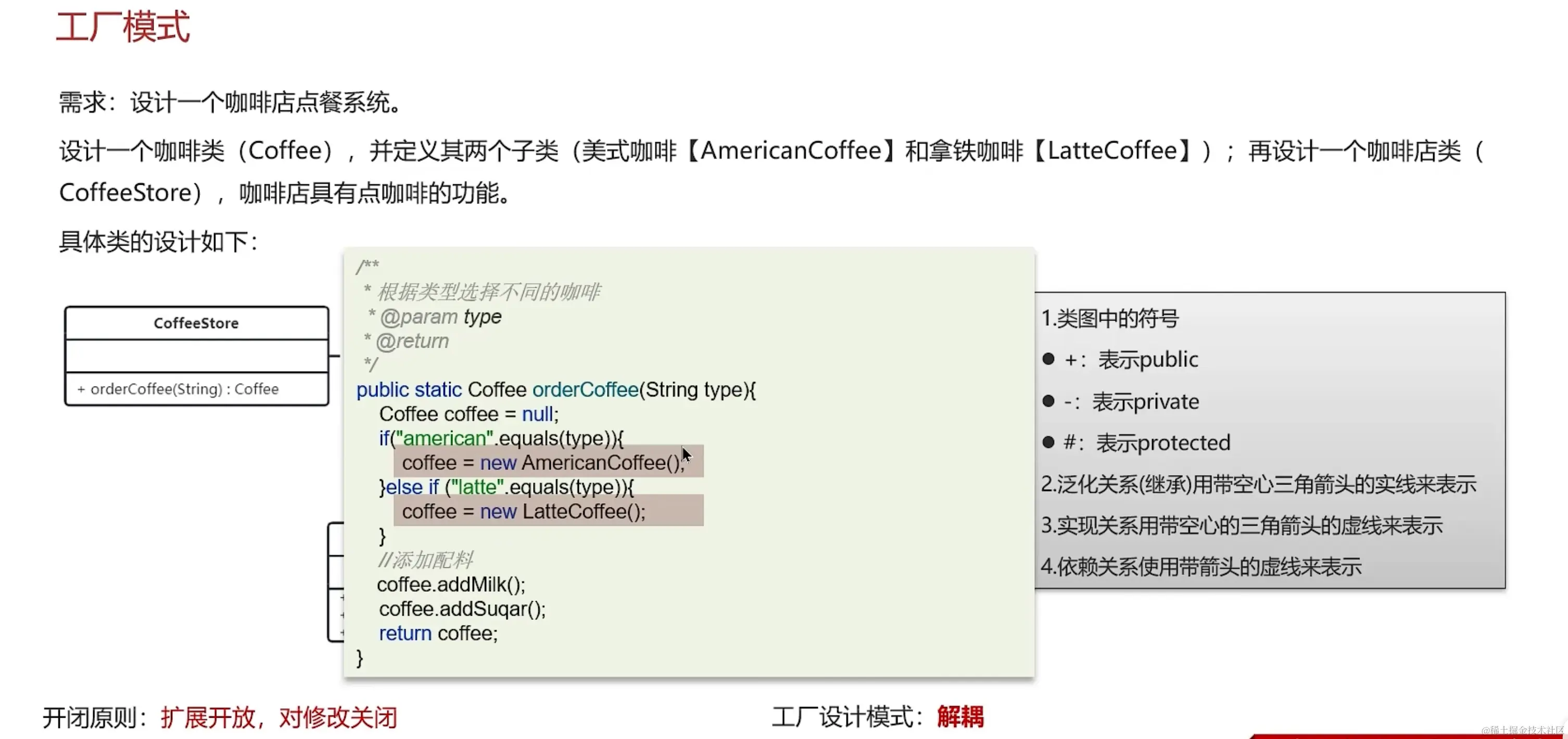Click the CoffeeStore class name header
1568x739 pixels.
pyautogui.click(x=196, y=323)
